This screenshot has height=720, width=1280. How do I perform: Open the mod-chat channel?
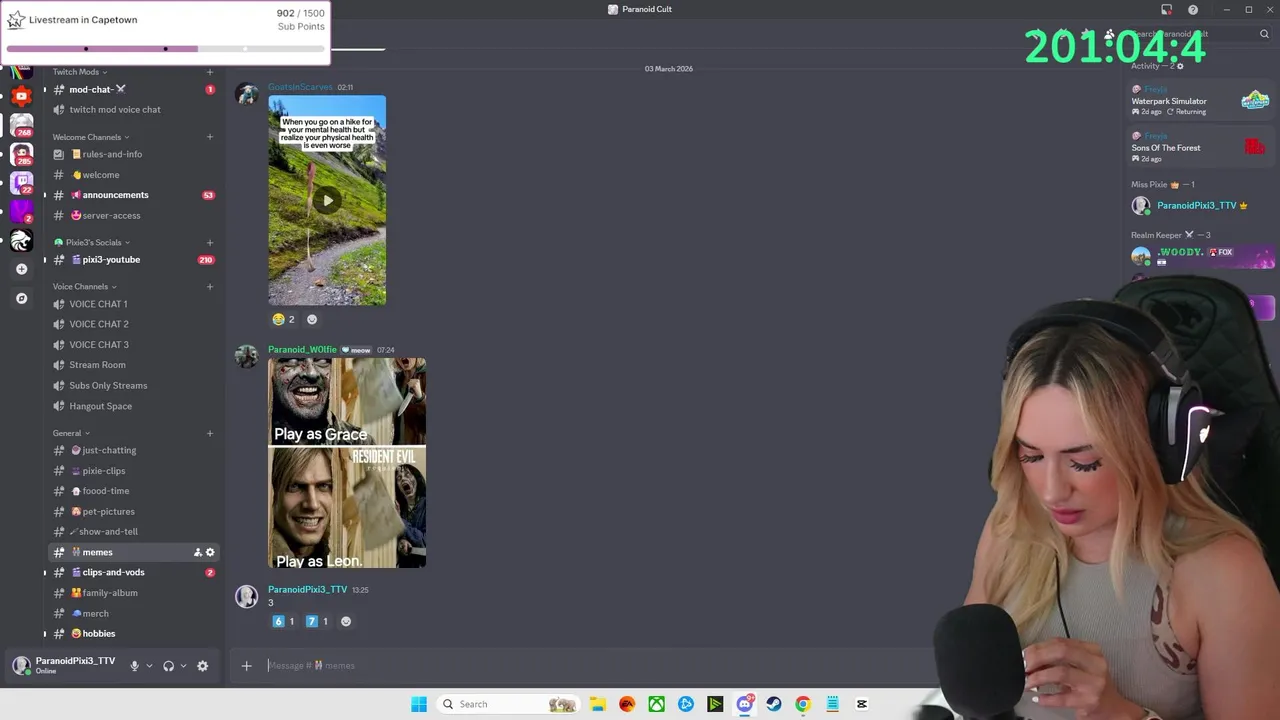tap(133, 90)
